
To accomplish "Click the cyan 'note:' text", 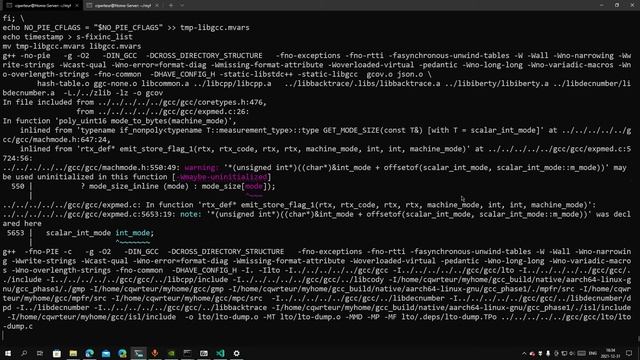I will click(190, 214).
